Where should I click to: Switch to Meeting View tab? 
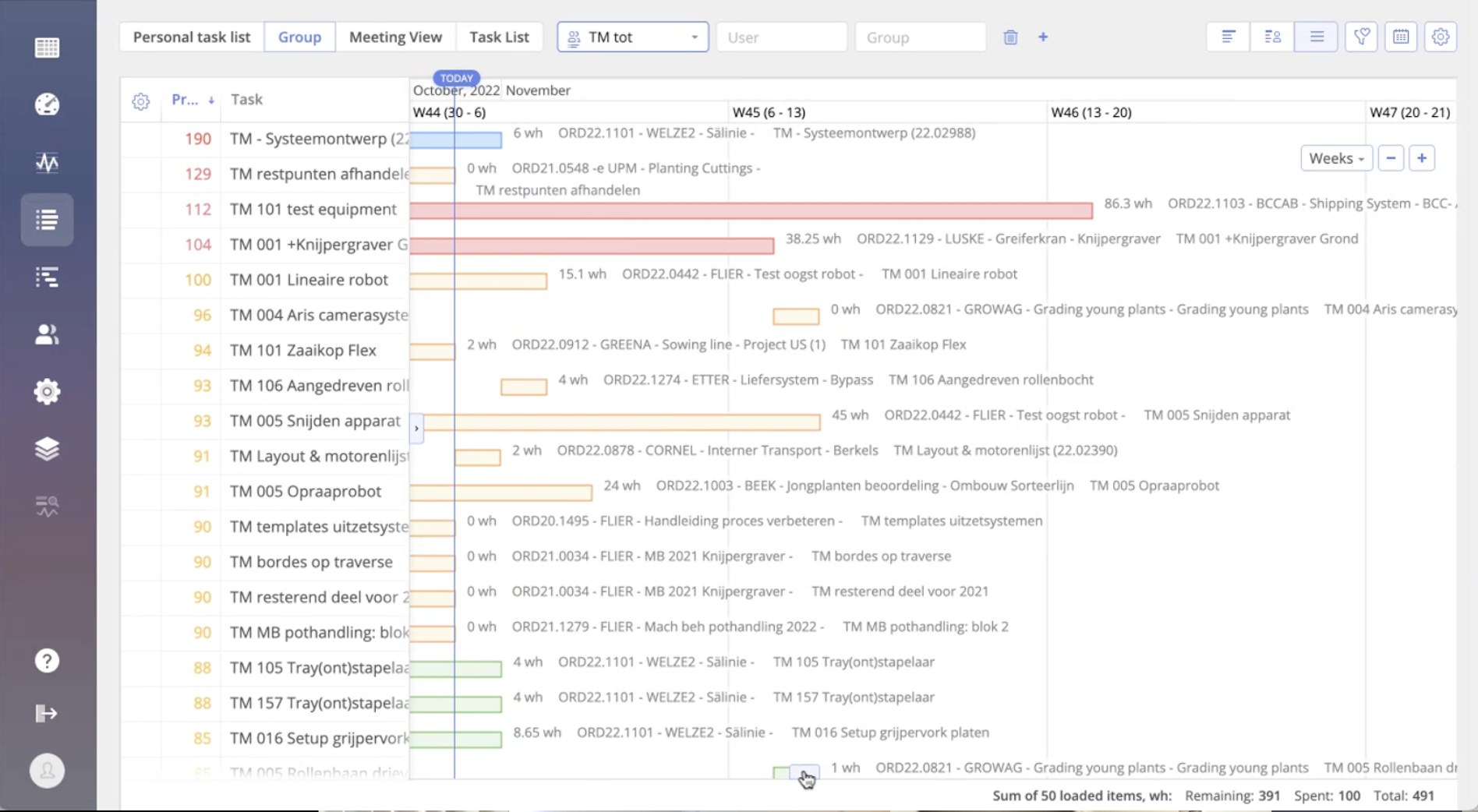[395, 37]
